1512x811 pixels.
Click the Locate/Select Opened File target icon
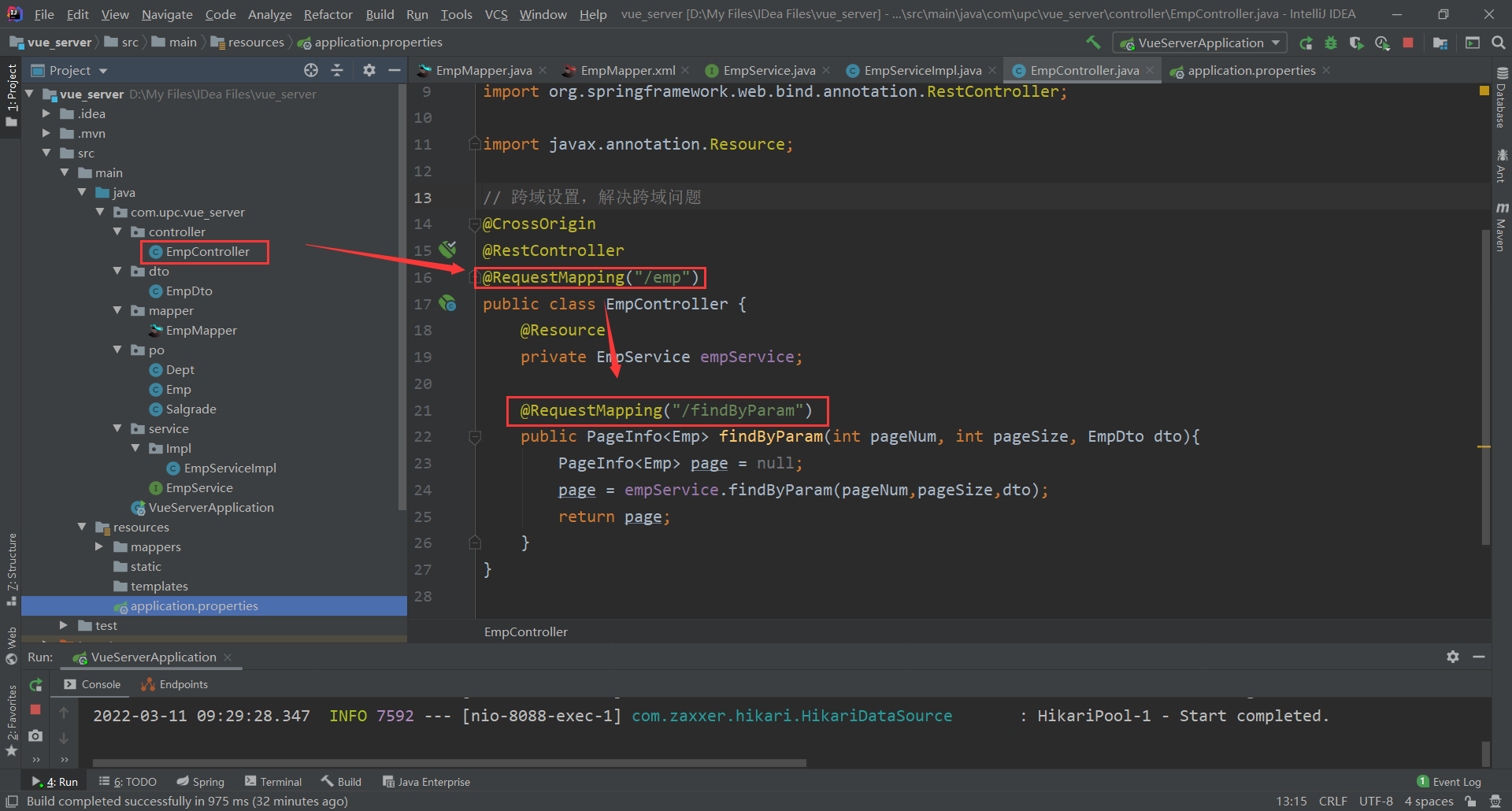click(x=311, y=70)
